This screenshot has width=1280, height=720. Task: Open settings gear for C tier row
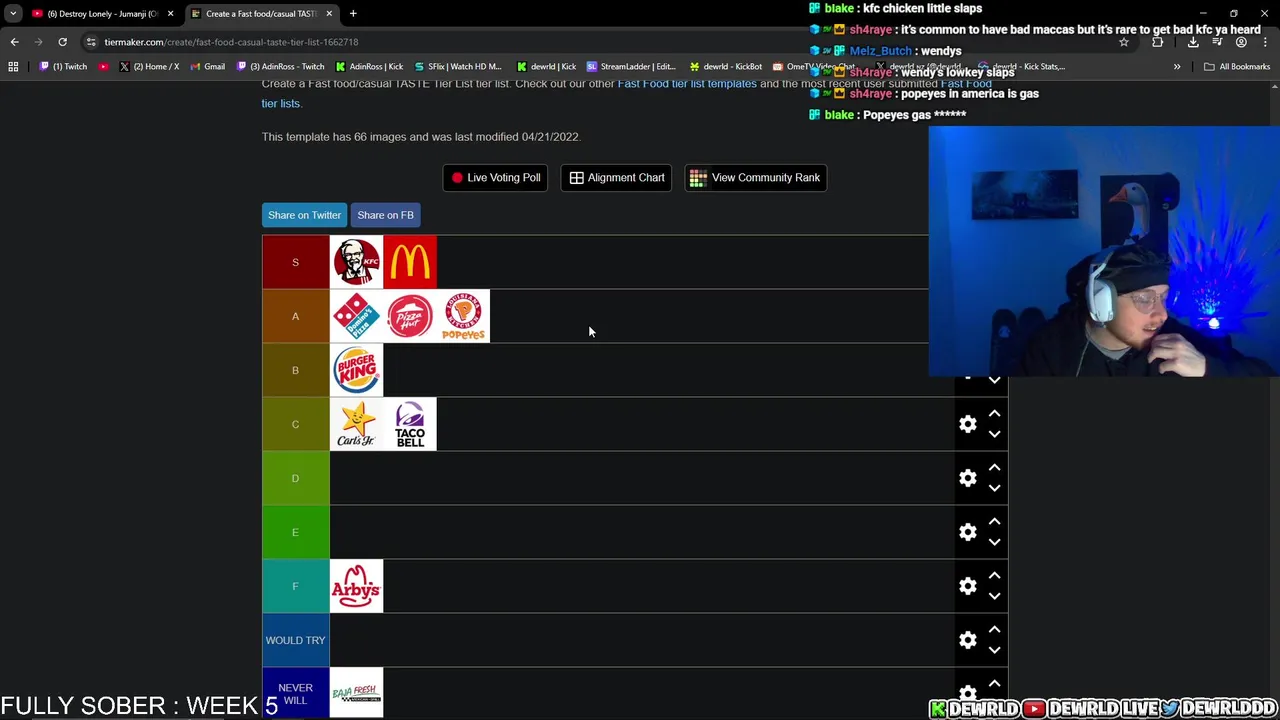(967, 424)
